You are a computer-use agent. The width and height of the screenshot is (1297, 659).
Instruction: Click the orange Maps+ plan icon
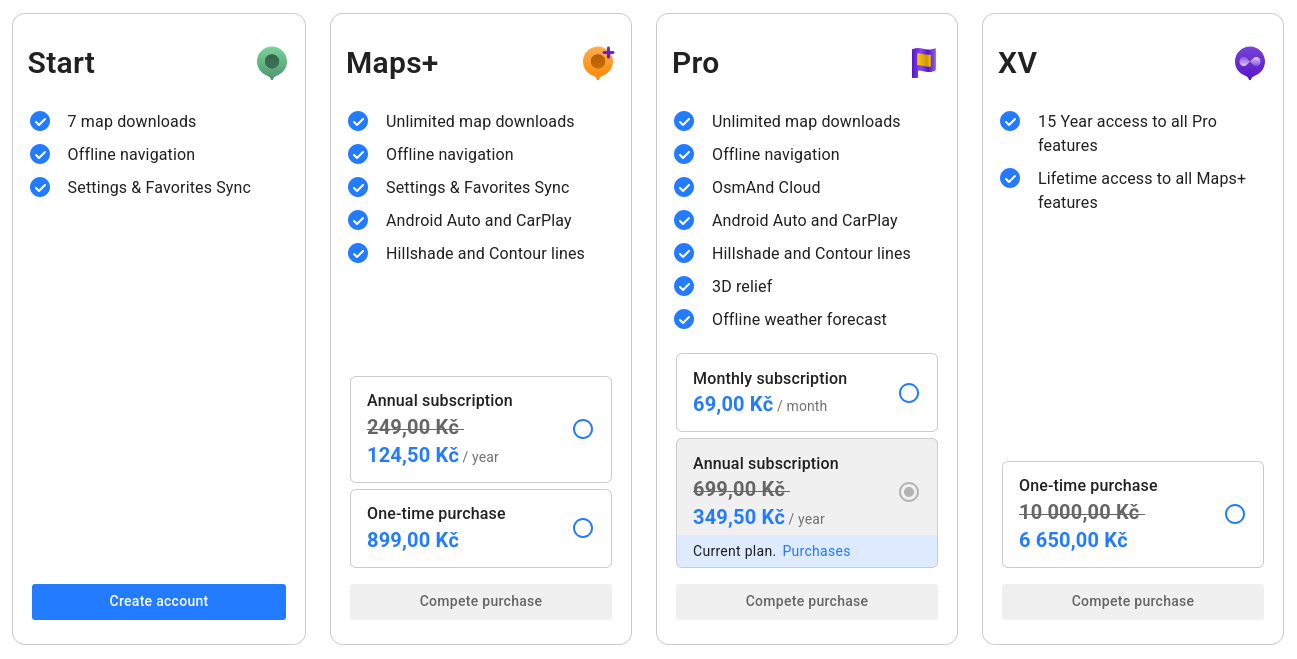[597, 62]
